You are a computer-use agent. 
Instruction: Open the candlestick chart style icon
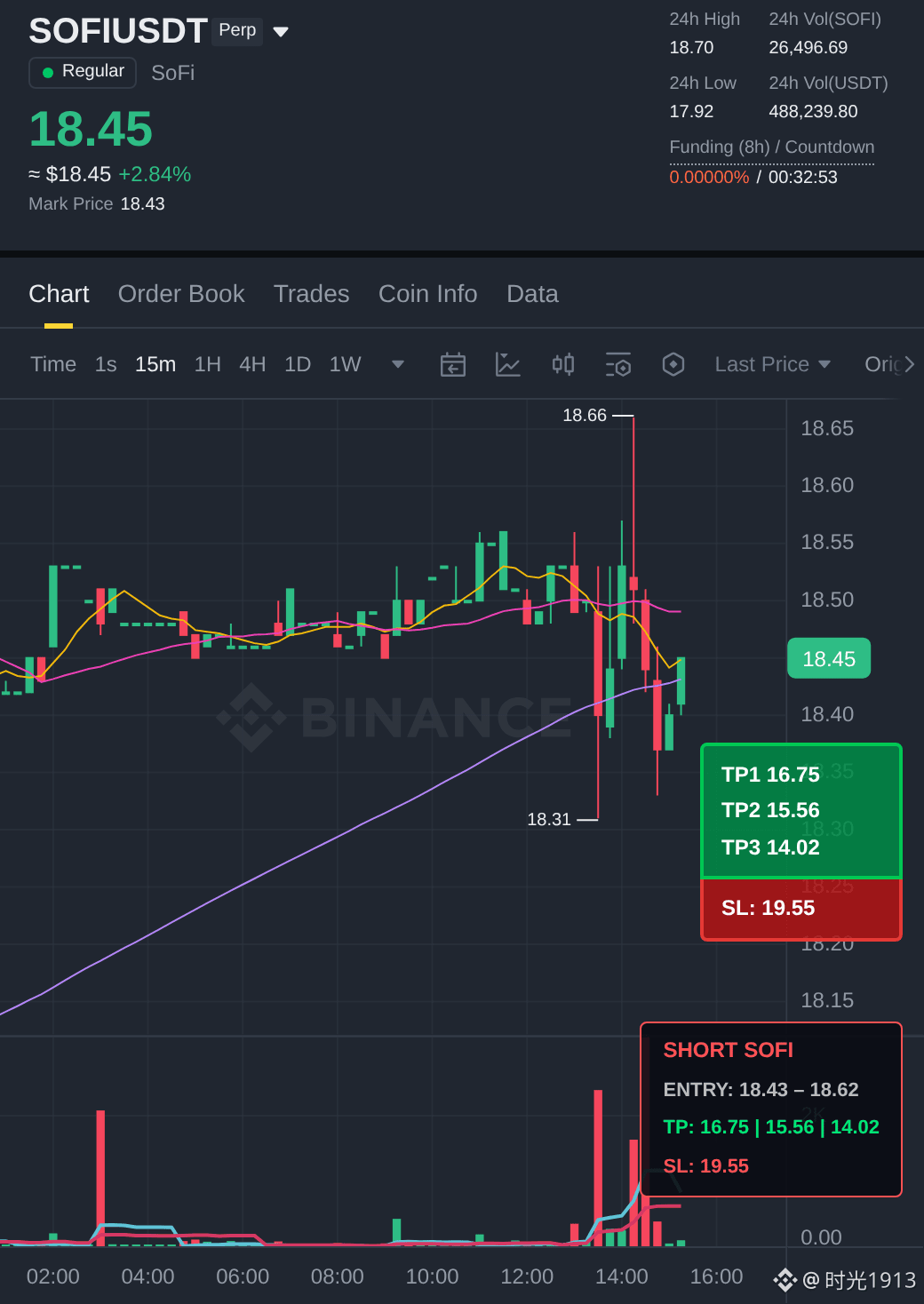click(x=563, y=364)
